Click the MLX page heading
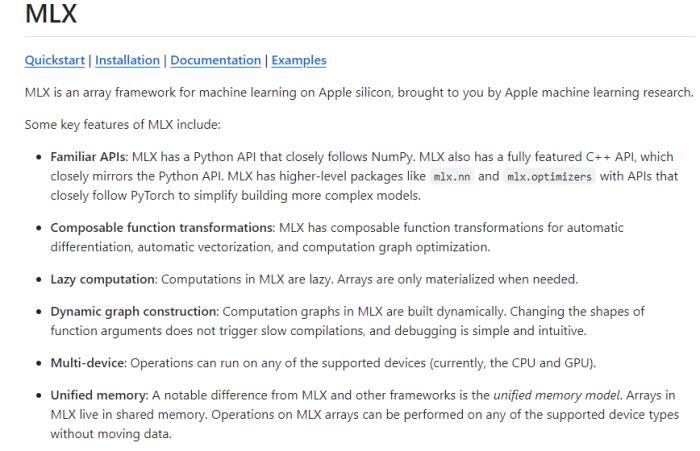700x451 pixels. pos(51,13)
